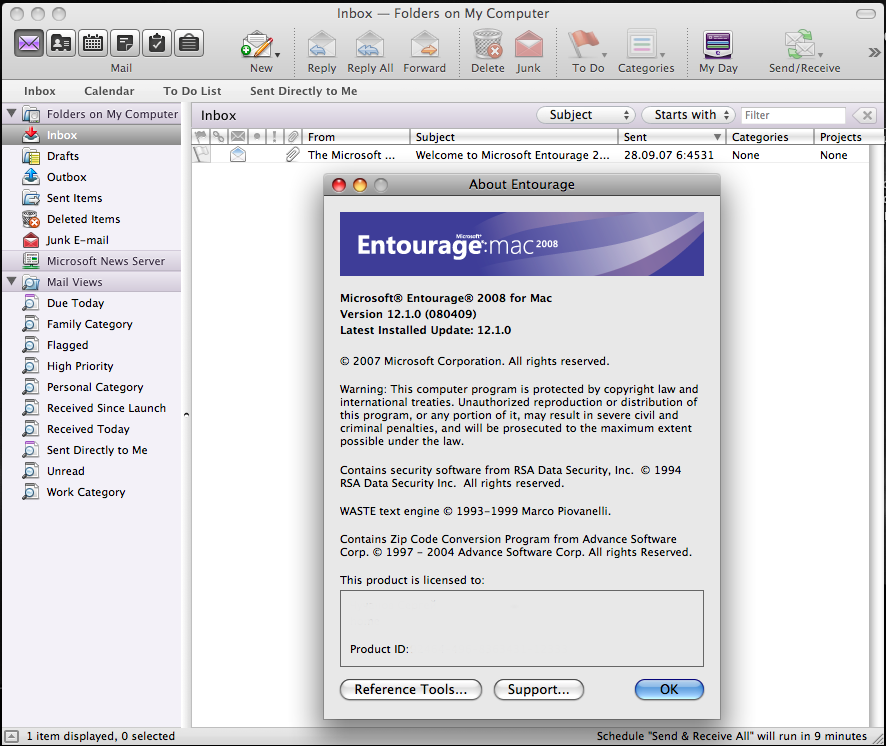
Task: Click into the Filter search field
Action: (793, 115)
